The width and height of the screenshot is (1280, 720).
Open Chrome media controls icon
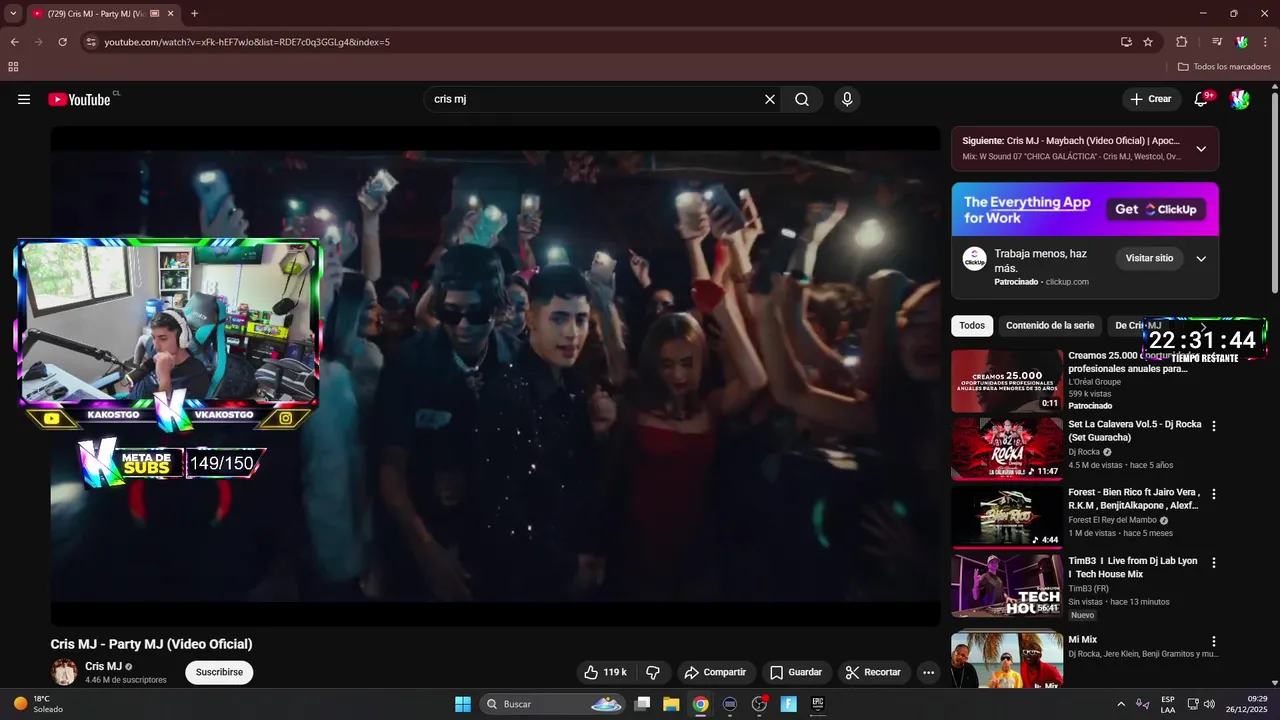point(1216,42)
